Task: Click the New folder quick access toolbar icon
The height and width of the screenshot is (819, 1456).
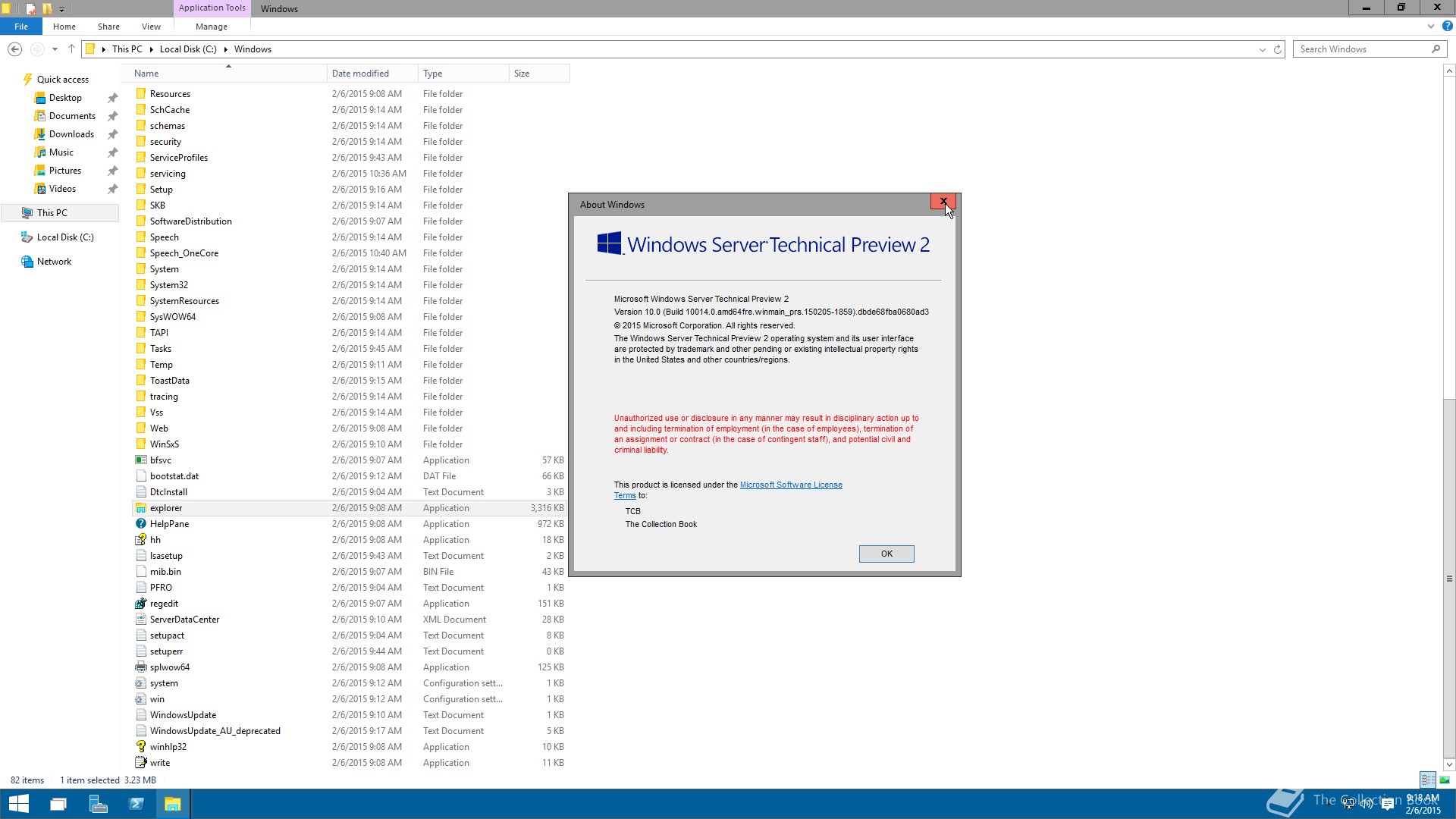Action: (47, 8)
